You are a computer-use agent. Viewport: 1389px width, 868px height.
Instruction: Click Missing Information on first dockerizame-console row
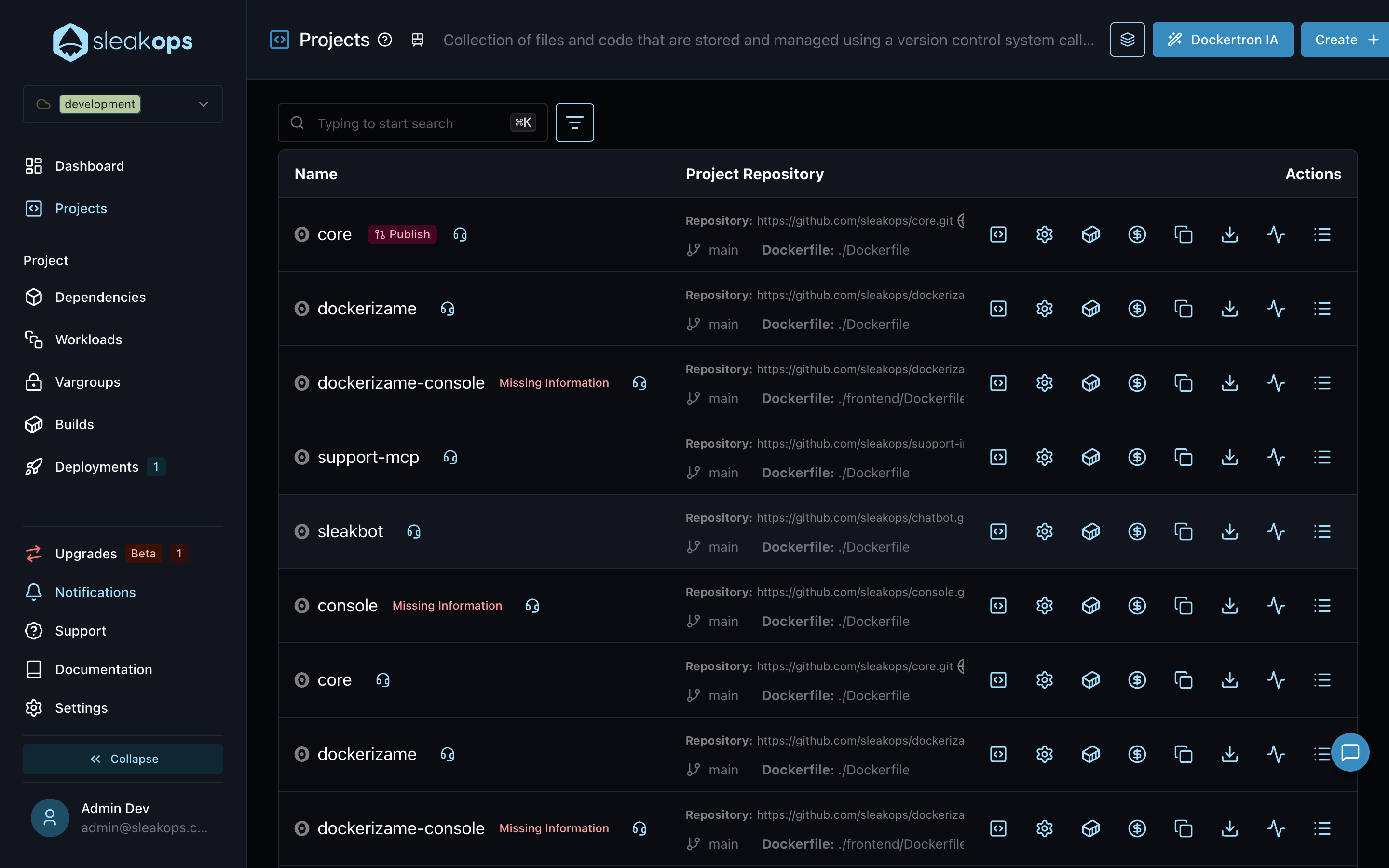[x=554, y=383]
